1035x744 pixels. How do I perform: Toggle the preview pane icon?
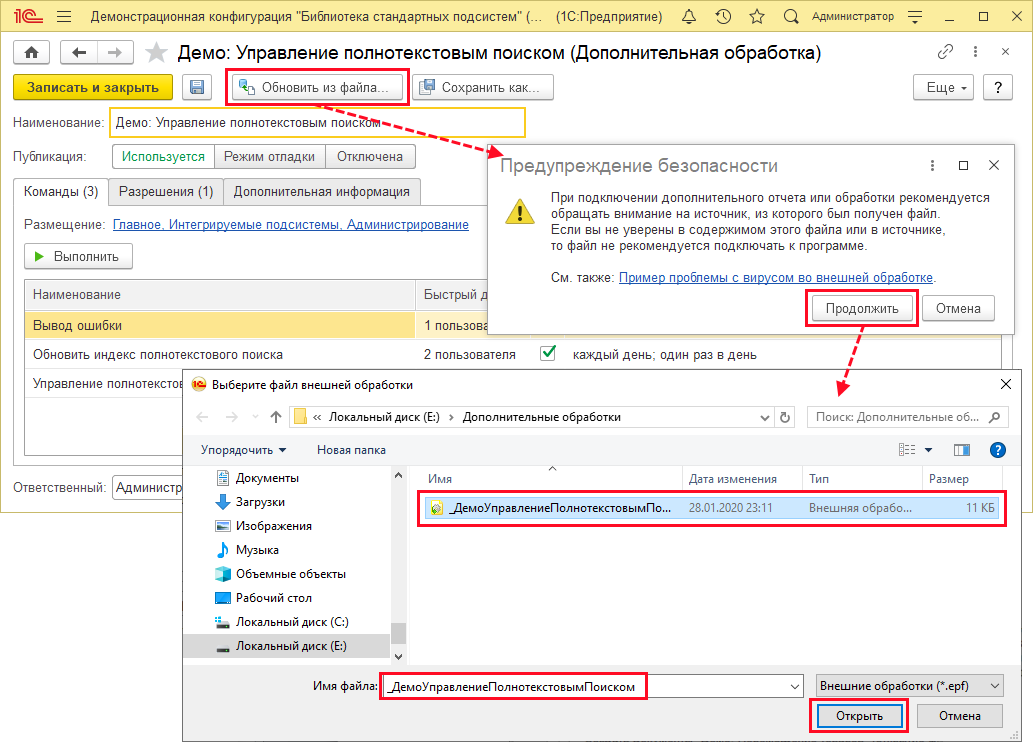pos(962,450)
